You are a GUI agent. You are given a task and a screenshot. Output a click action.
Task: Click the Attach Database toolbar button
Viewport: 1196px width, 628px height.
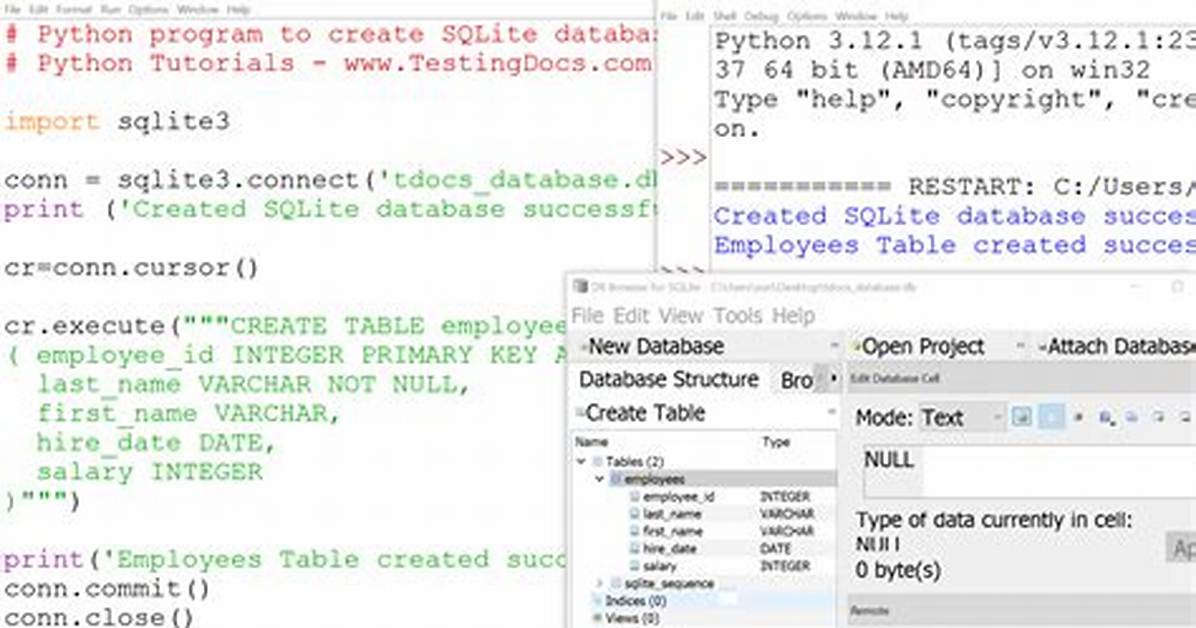1116,346
